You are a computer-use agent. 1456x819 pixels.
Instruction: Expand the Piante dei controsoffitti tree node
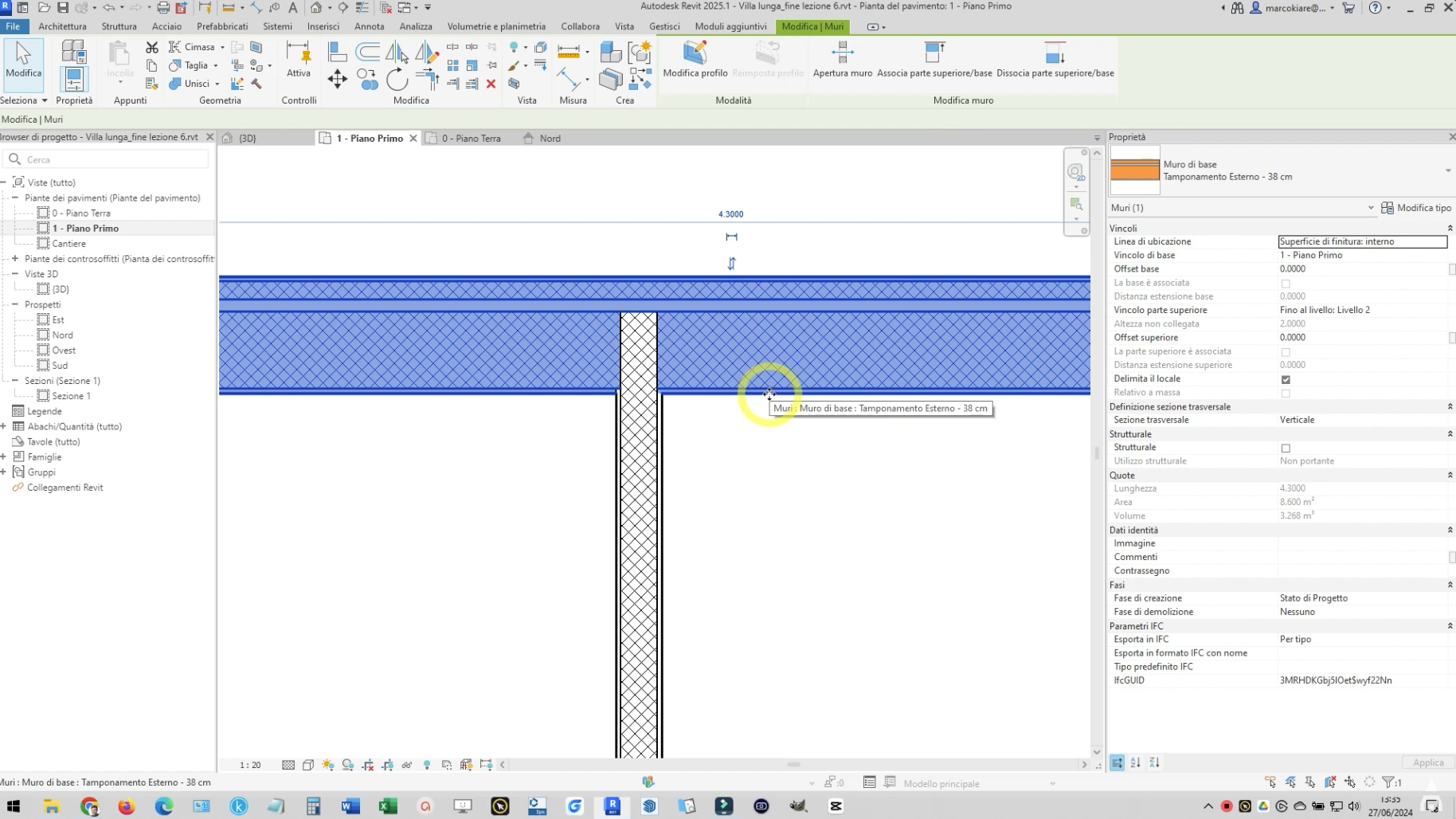point(15,259)
